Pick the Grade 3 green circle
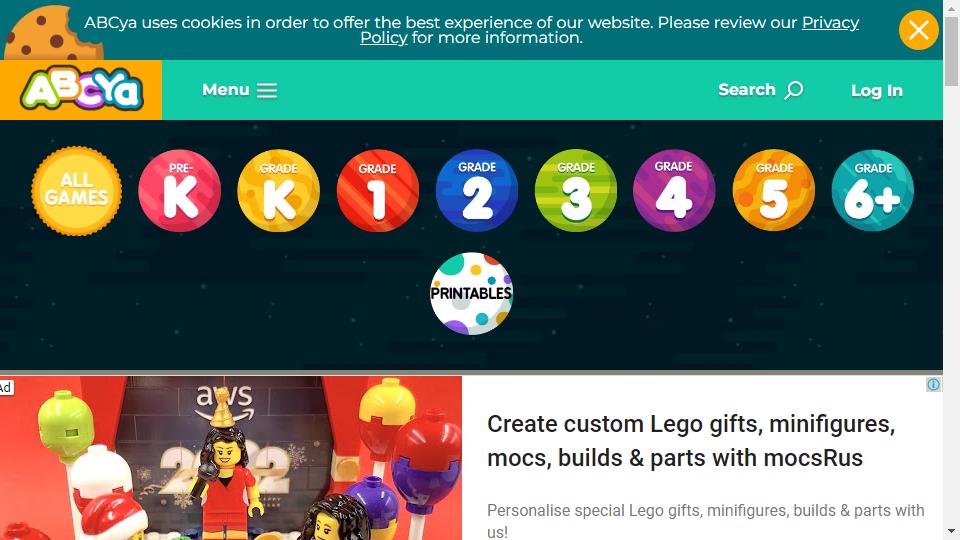The height and width of the screenshot is (540, 960). pos(576,190)
